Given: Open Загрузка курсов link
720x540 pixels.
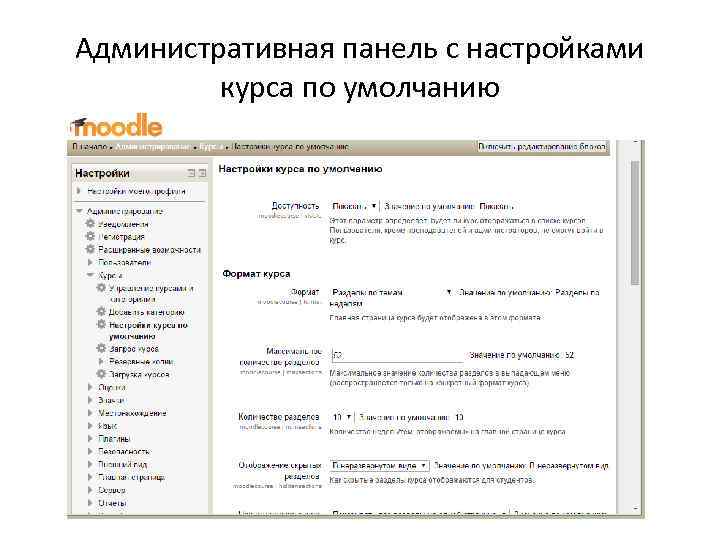Looking at the screenshot, I should click(x=139, y=375).
